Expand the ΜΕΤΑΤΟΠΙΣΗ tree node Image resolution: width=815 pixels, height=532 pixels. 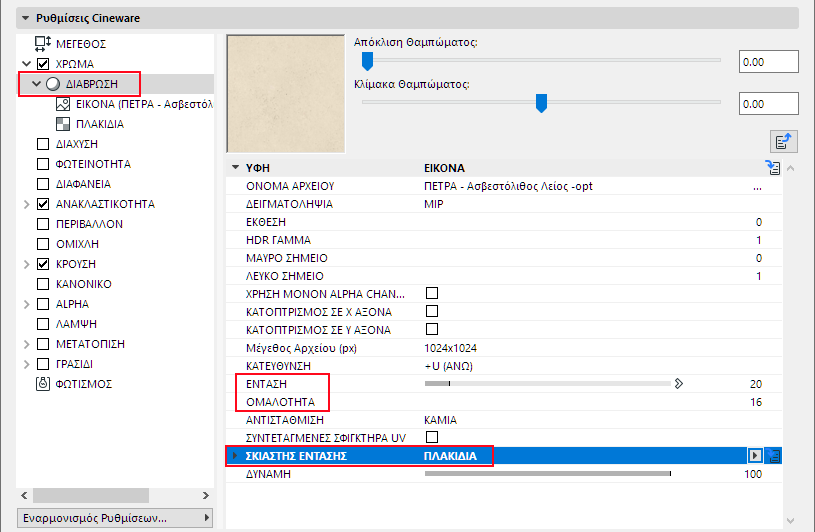coord(27,344)
